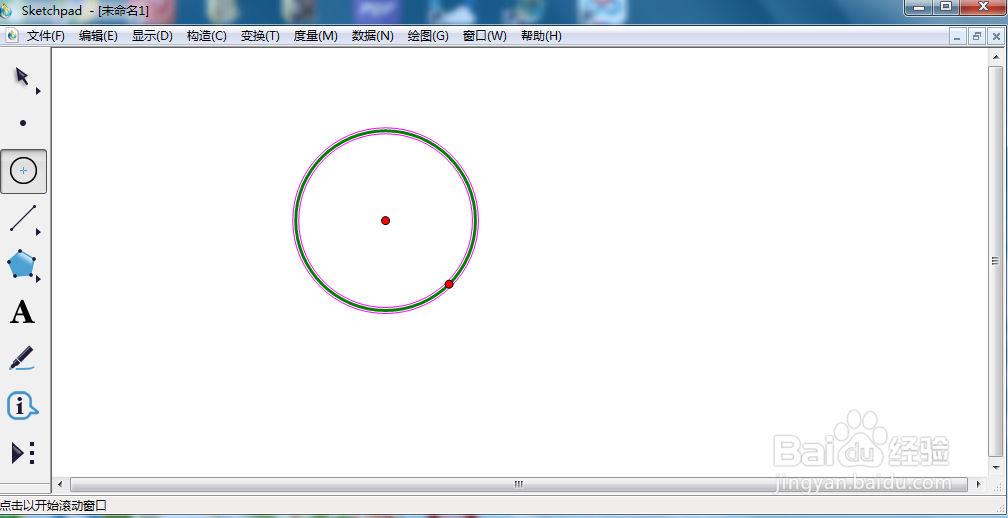Open the 变换(T) menu
The height and width of the screenshot is (518, 1008).
tap(260, 36)
